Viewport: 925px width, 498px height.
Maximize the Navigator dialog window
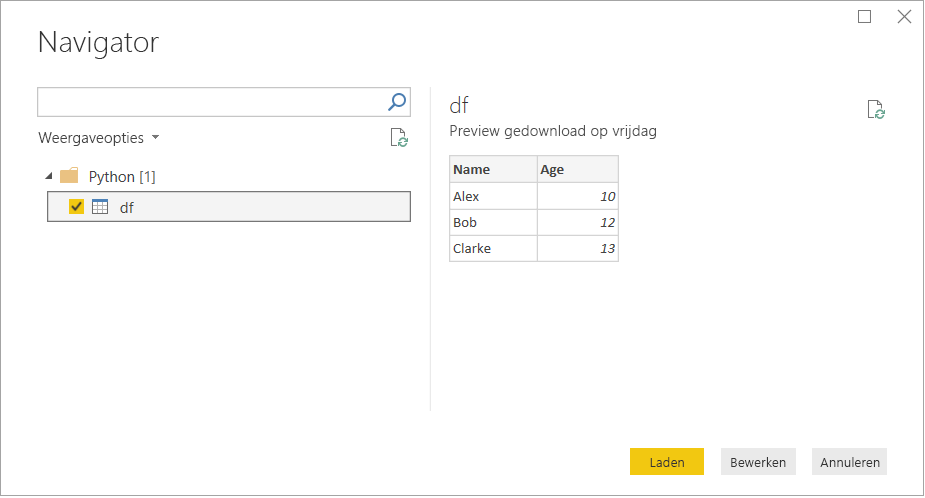click(x=865, y=16)
